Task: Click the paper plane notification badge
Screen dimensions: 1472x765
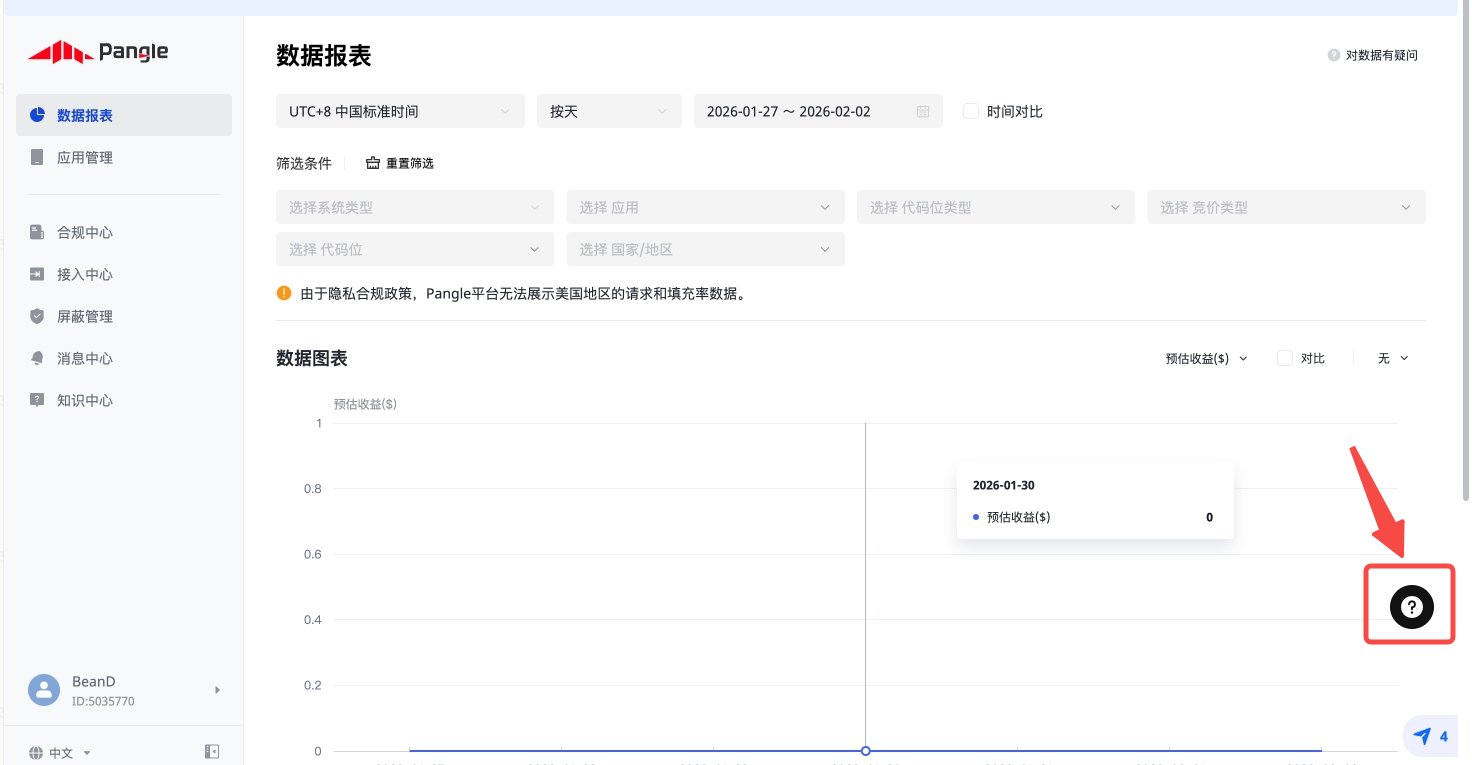Action: [x=1430, y=737]
